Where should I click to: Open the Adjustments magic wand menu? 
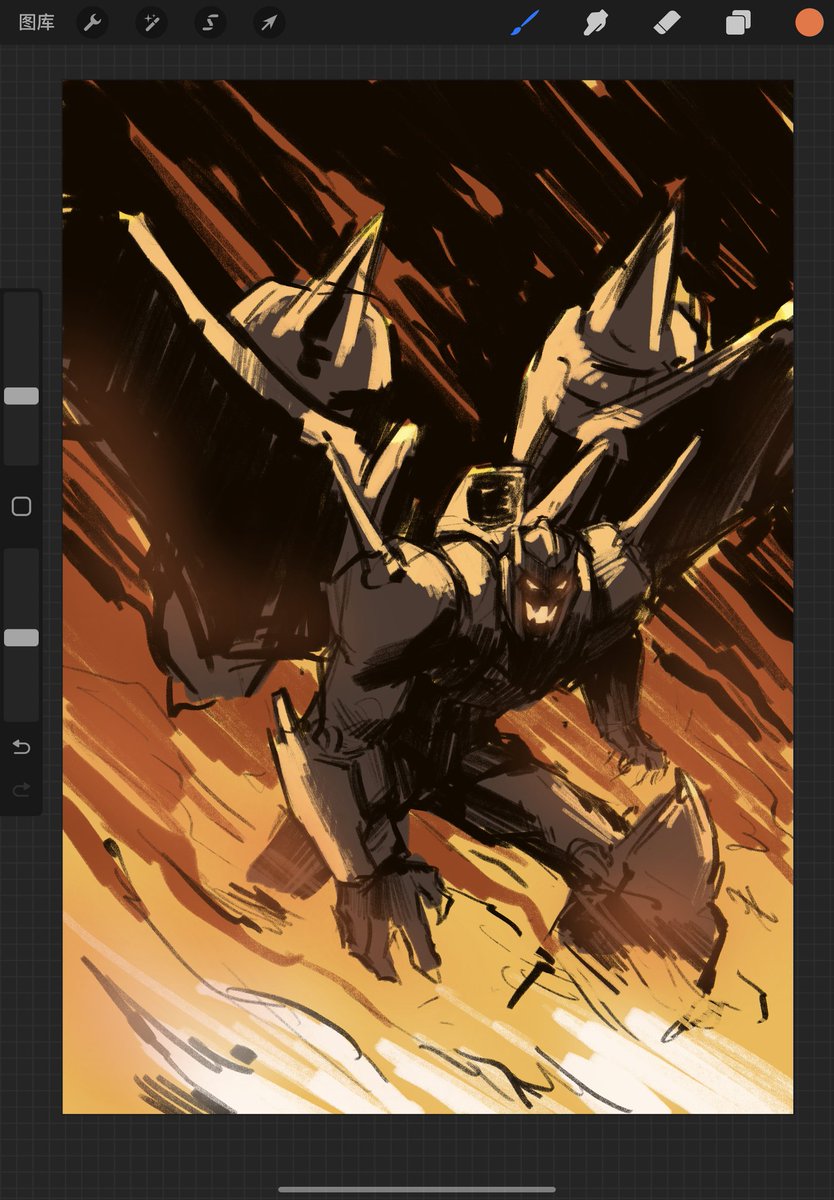point(152,22)
